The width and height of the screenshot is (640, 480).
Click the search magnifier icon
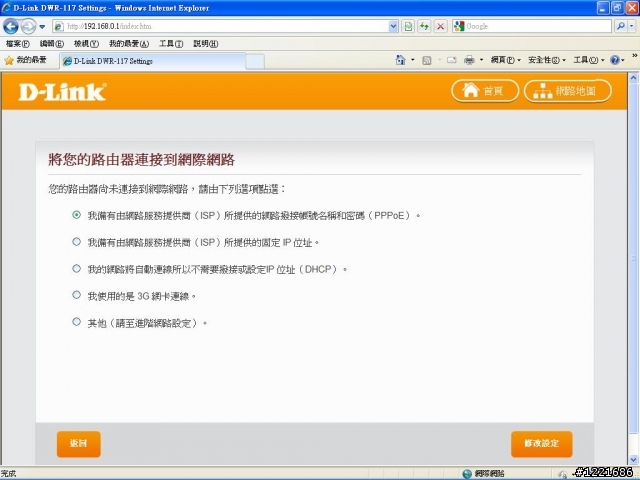point(621,27)
